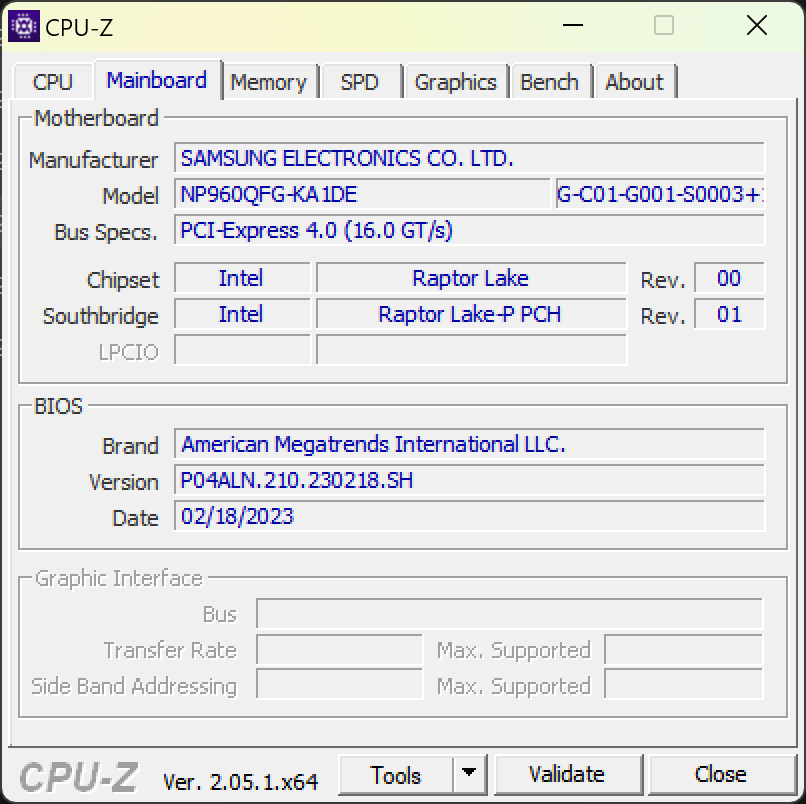
Task: Click the Southbridge vendor Intel field
Action: (242, 314)
